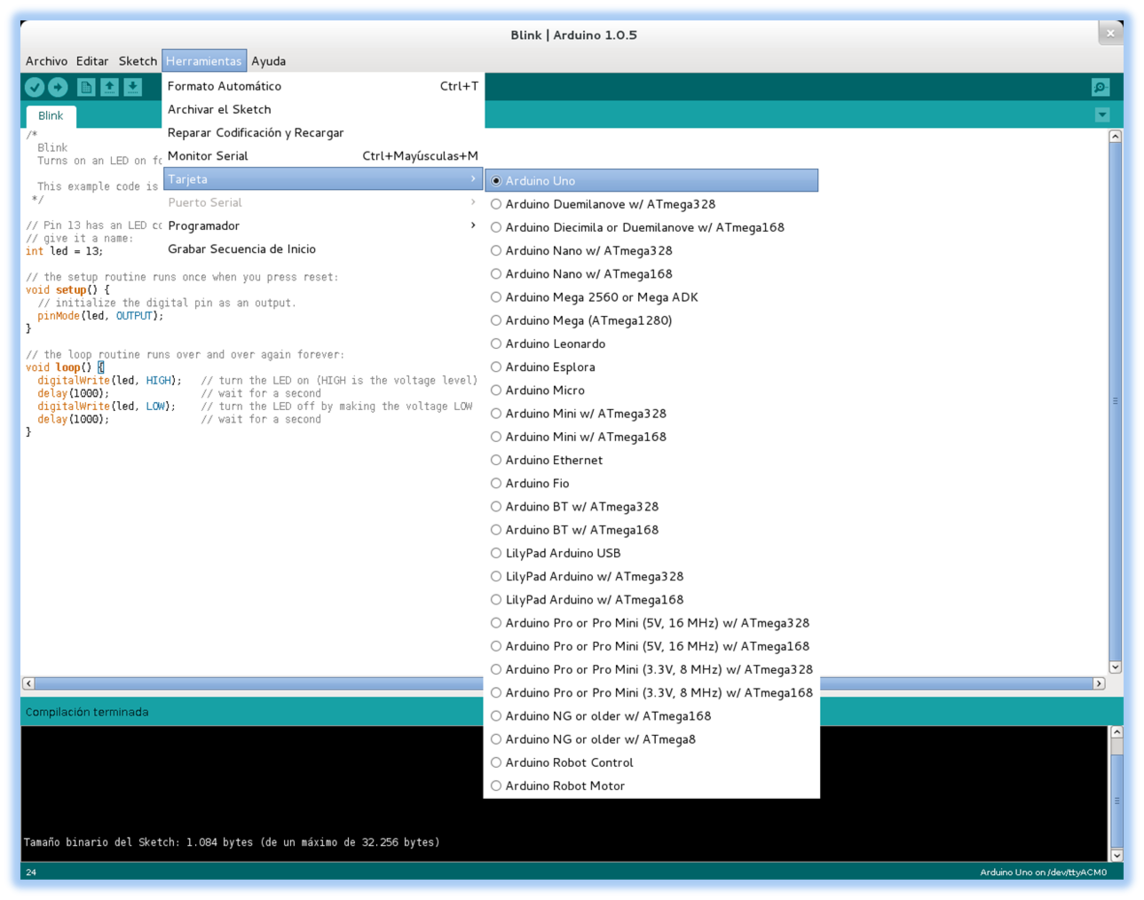Viewport: 1144px width, 900px height.
Task: Select Arduino Mini w/ ATmega328
Action: 652,414
